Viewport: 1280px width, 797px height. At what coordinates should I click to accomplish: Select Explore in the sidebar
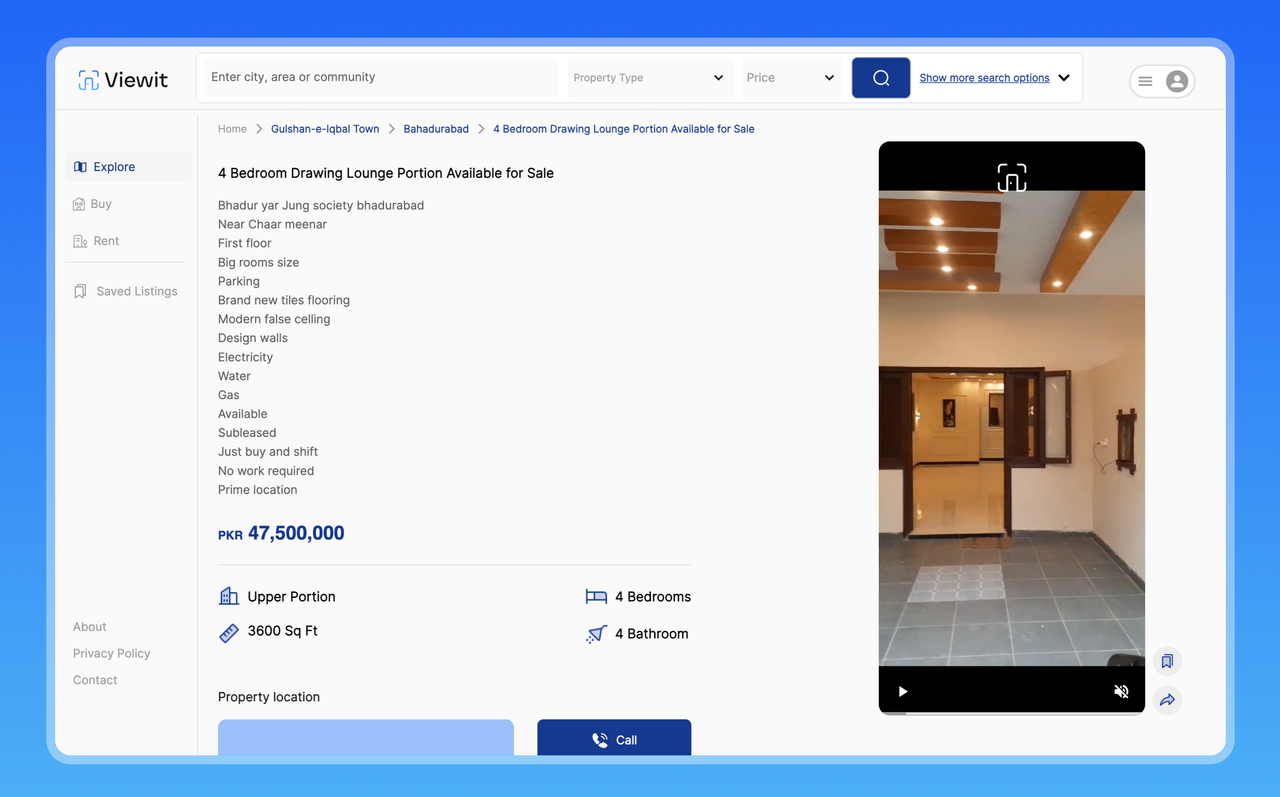(114, 167)
